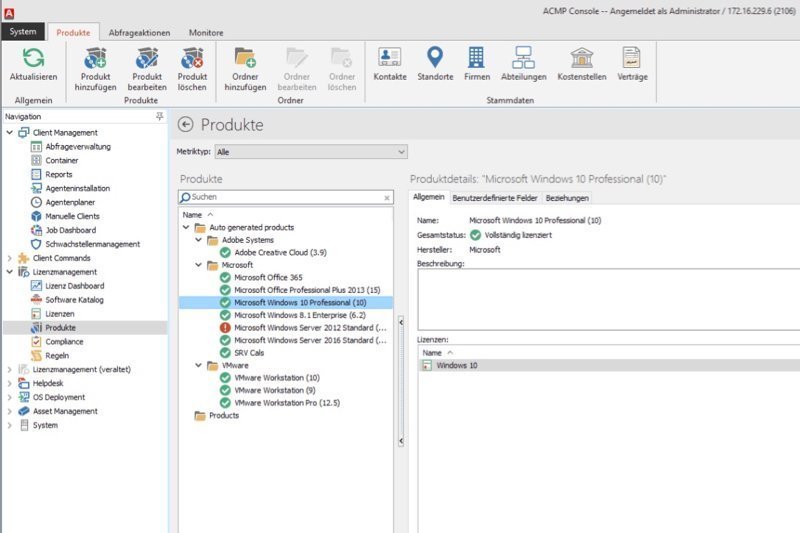The height and width of the screenshot is (533, 800).
Task: Clear the product search field with X
Action: pyautogui.click(x=387, y=197)
